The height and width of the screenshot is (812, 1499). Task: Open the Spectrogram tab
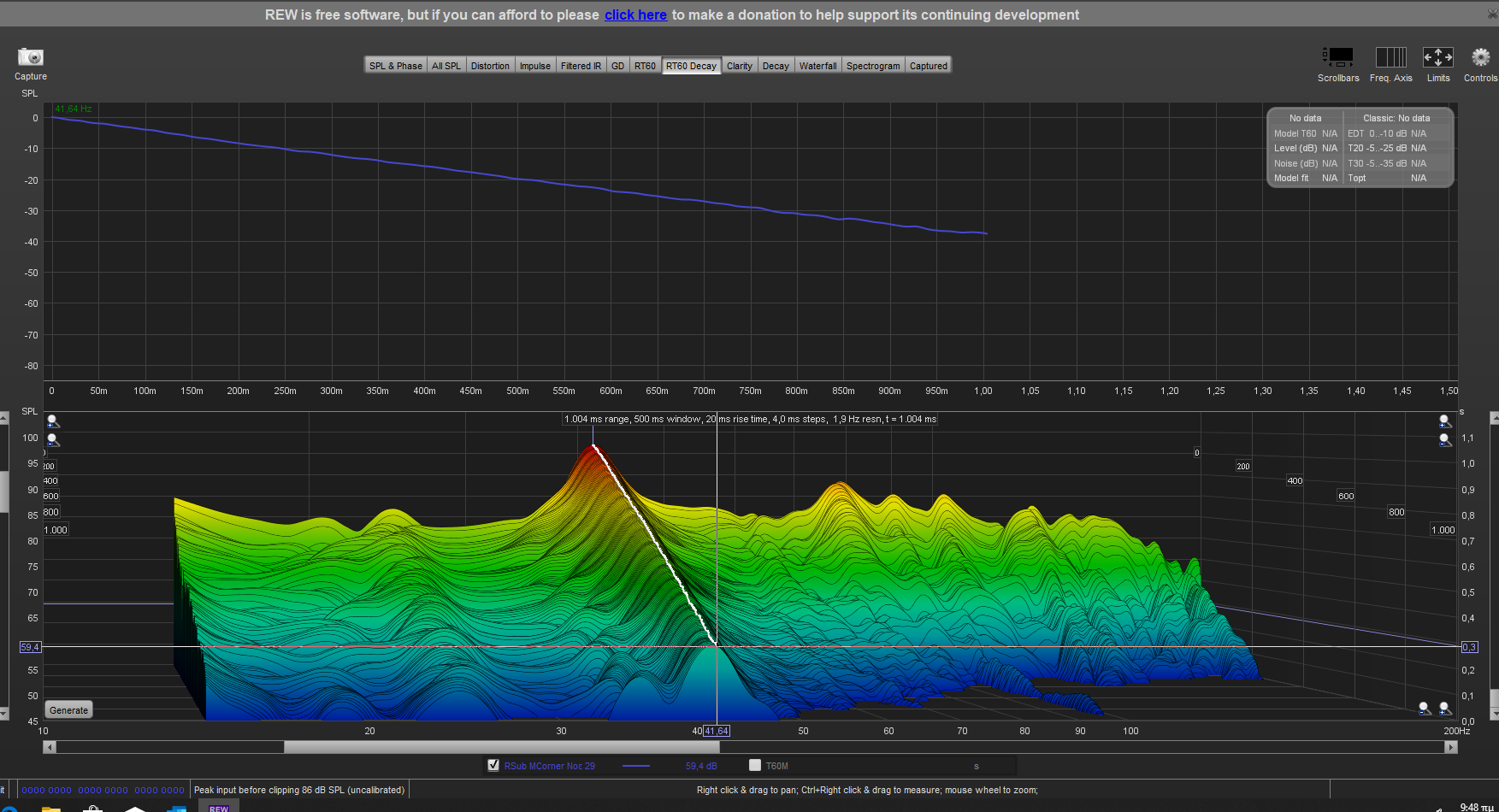872,66
